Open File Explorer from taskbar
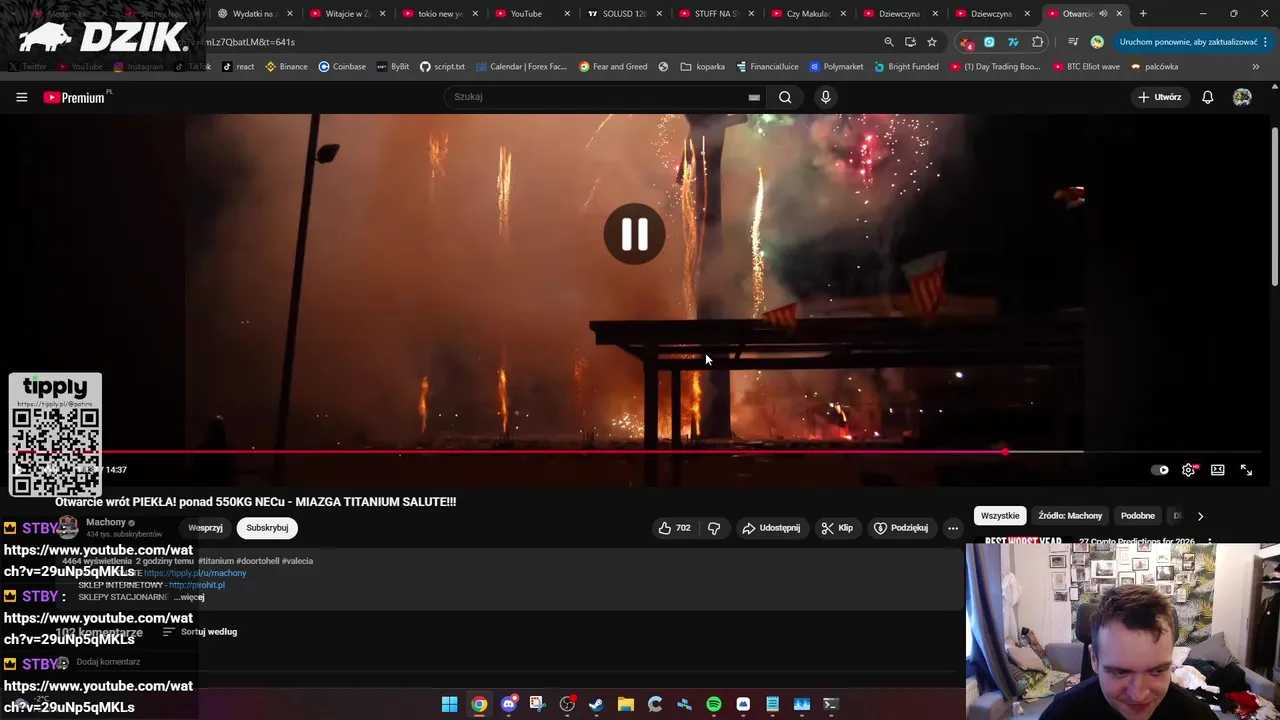Screen dimensions: 1280x720 point(626,704)
